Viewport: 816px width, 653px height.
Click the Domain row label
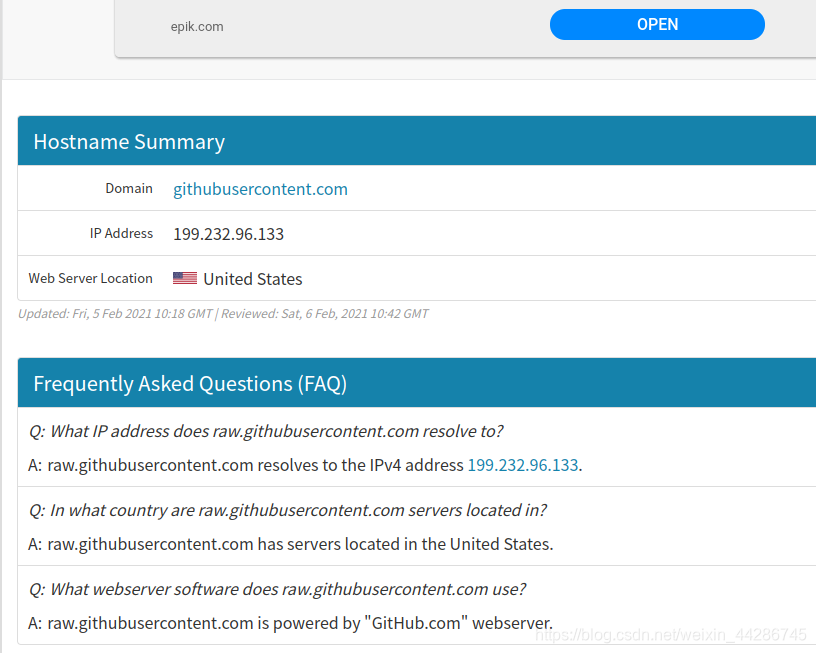[x=129, y=188]
